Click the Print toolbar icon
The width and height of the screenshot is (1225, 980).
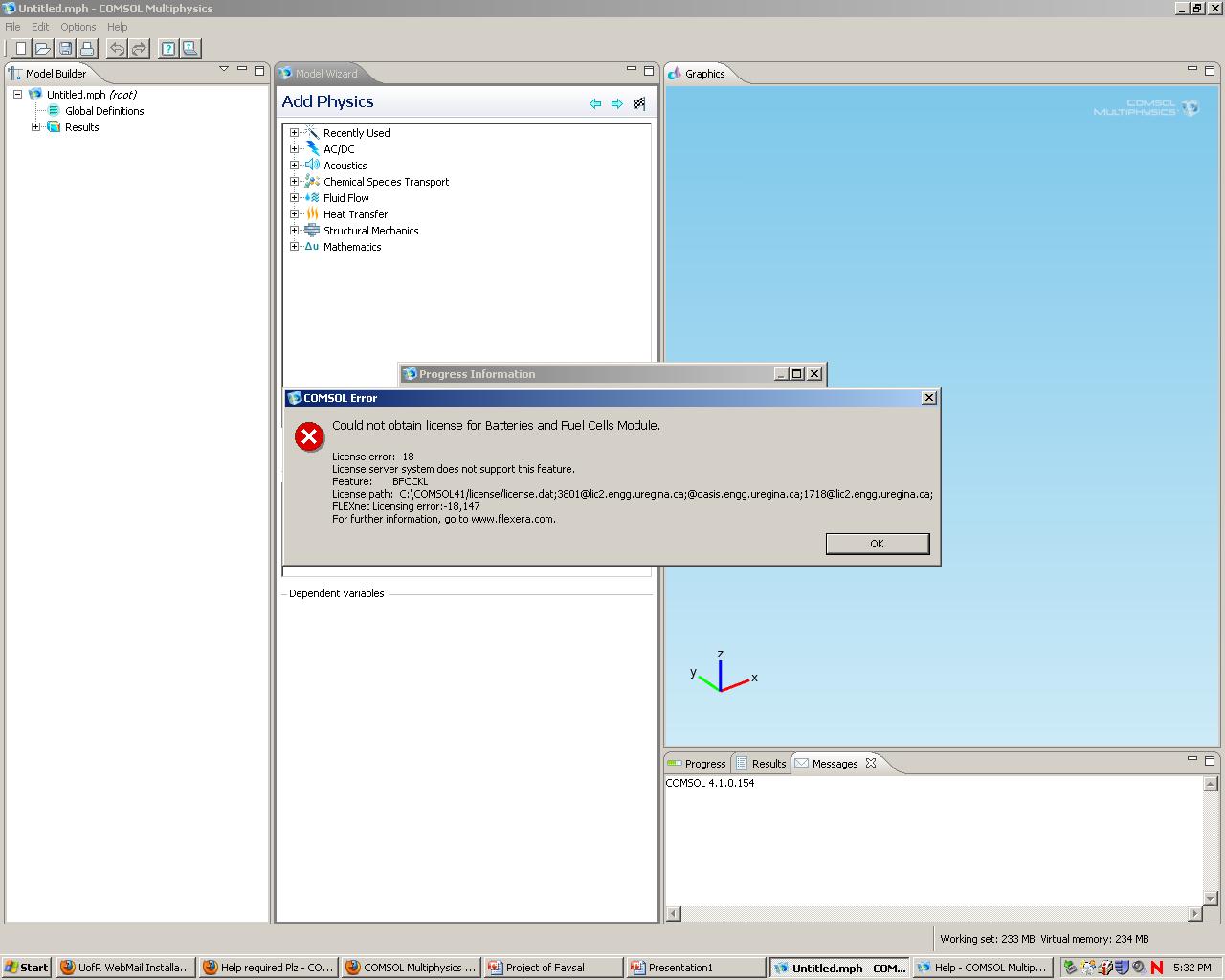click(87, 48)
